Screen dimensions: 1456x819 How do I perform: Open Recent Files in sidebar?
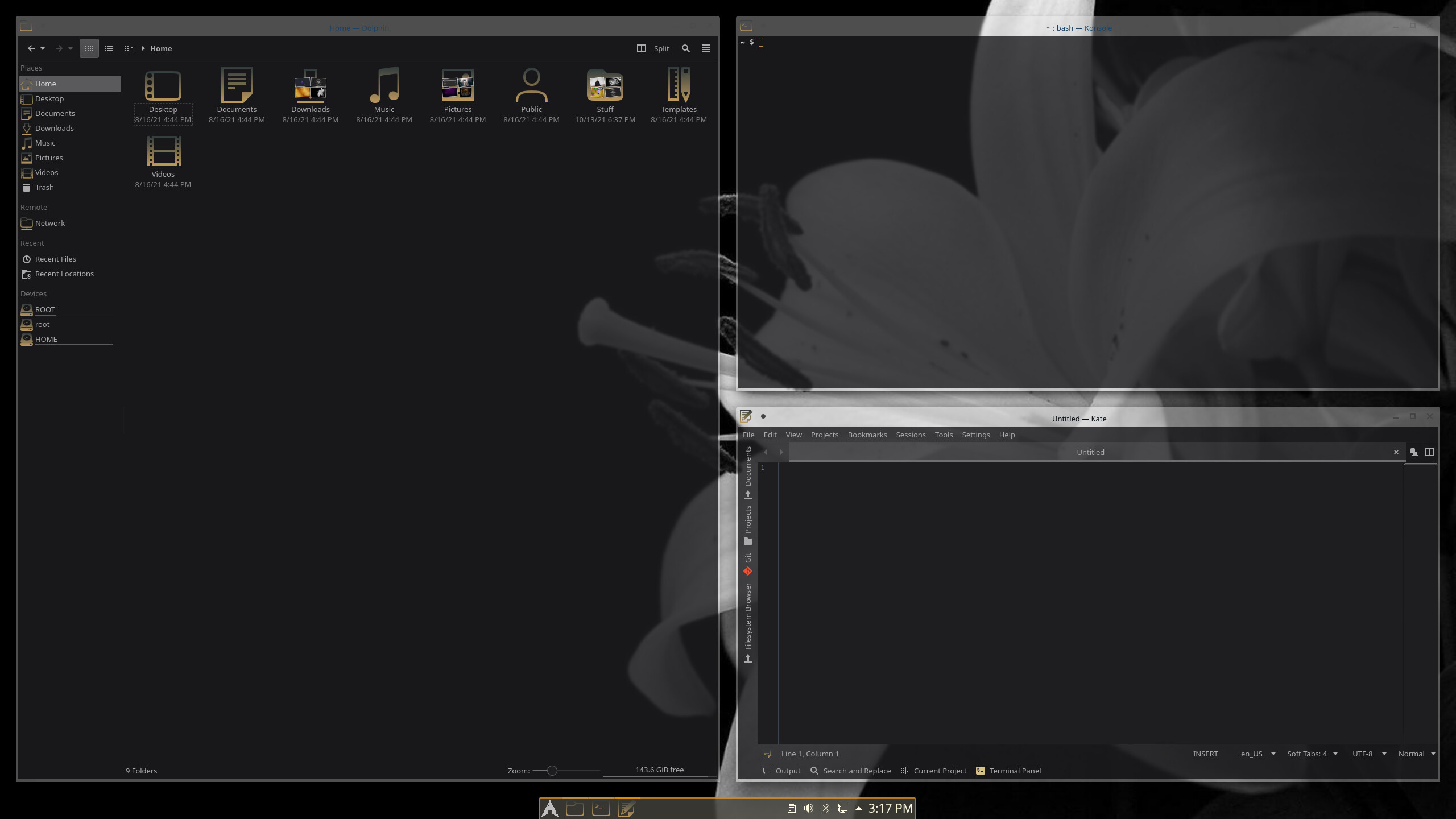[x=70, y=259]
